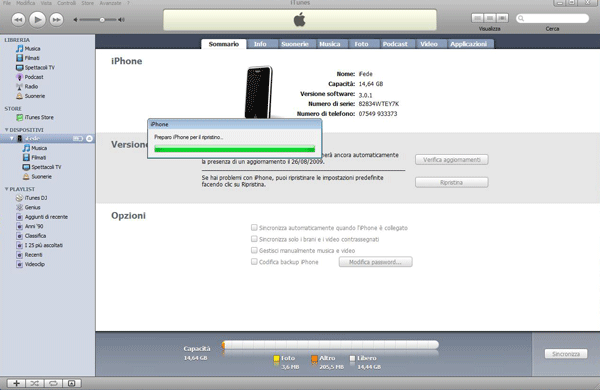Screen dimensions: 600x390
Task: Toggle shuffle button in bottom bar
Action: [35, 383]
